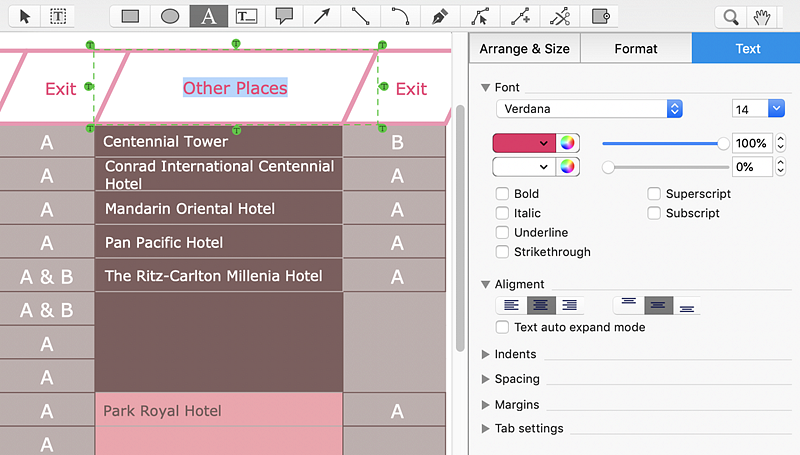Switch to Arrange & Size tab

[524, 48]
